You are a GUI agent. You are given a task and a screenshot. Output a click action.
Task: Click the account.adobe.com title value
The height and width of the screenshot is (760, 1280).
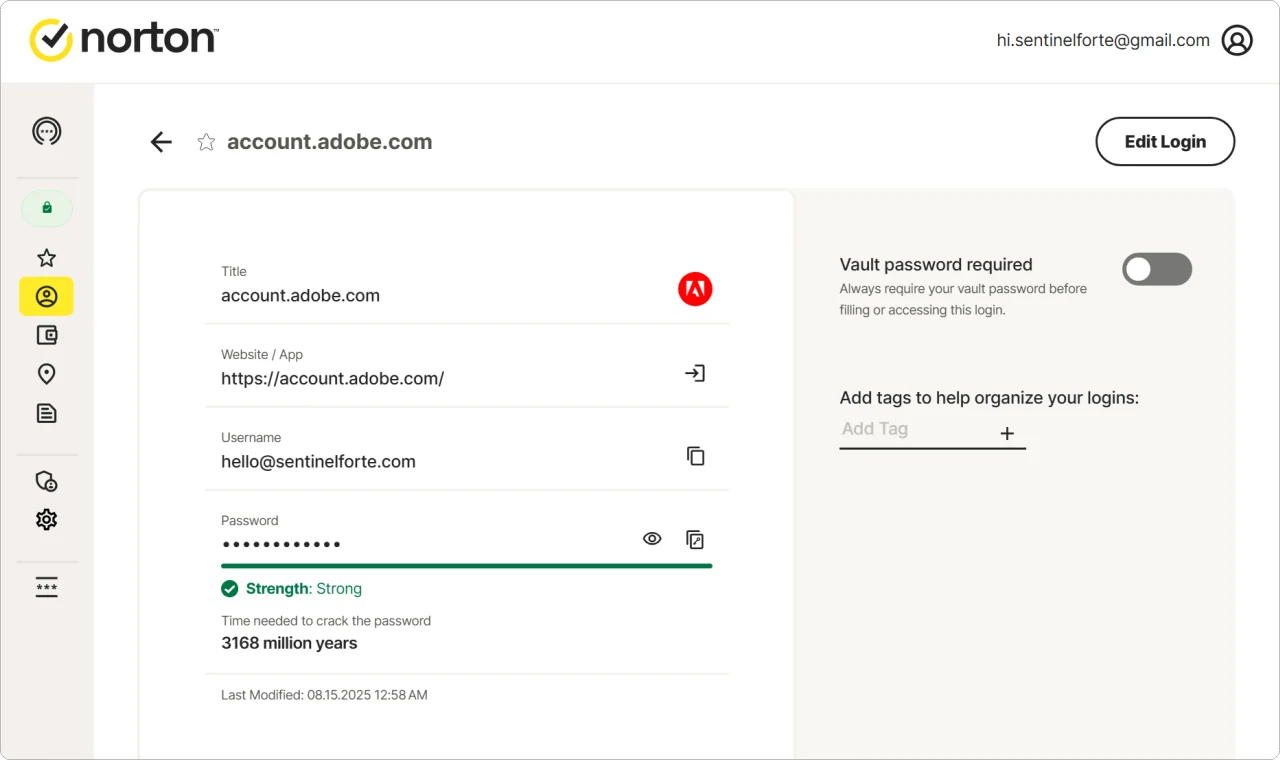[300, 296]
